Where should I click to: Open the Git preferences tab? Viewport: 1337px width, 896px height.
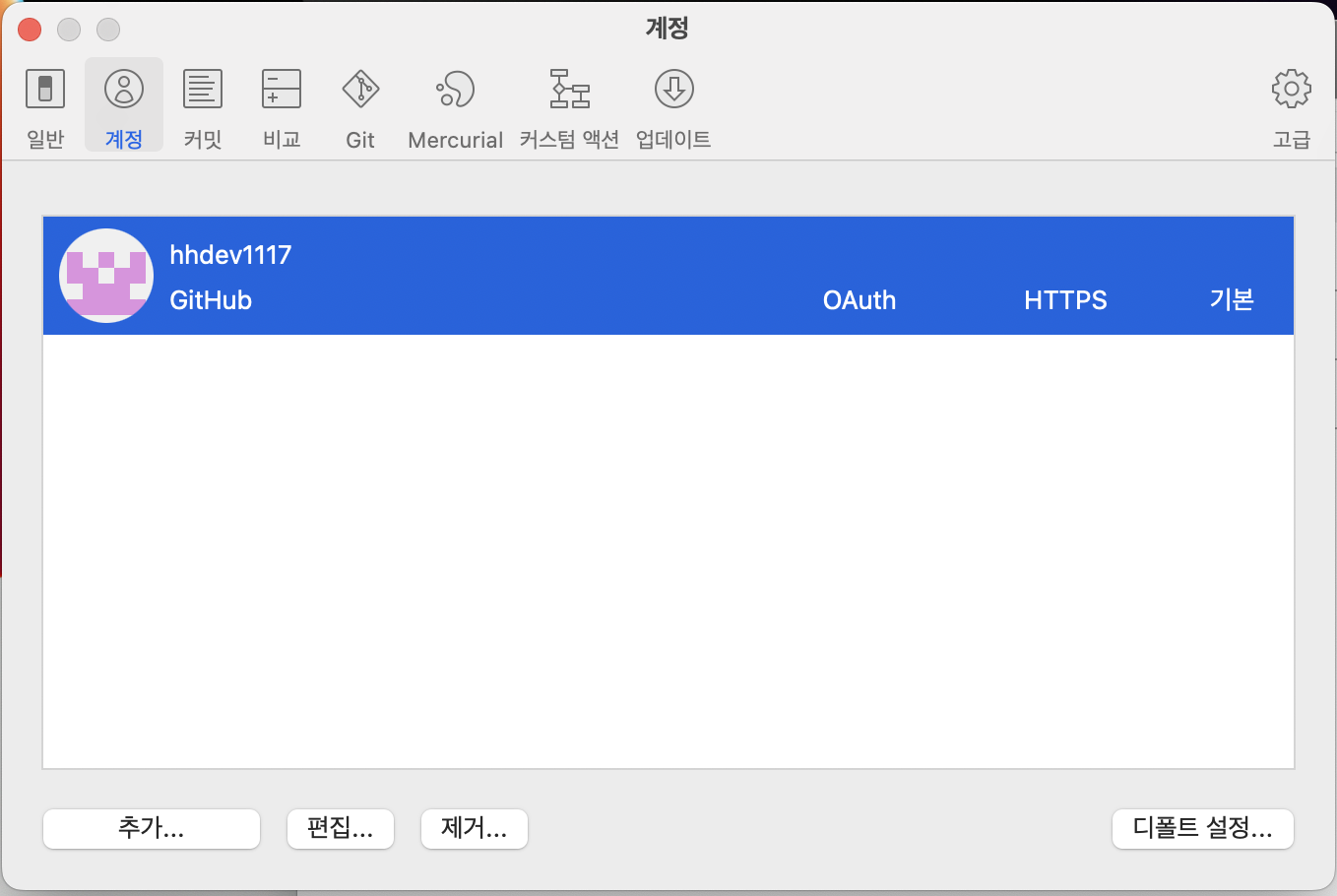click(x=360, y=107)
